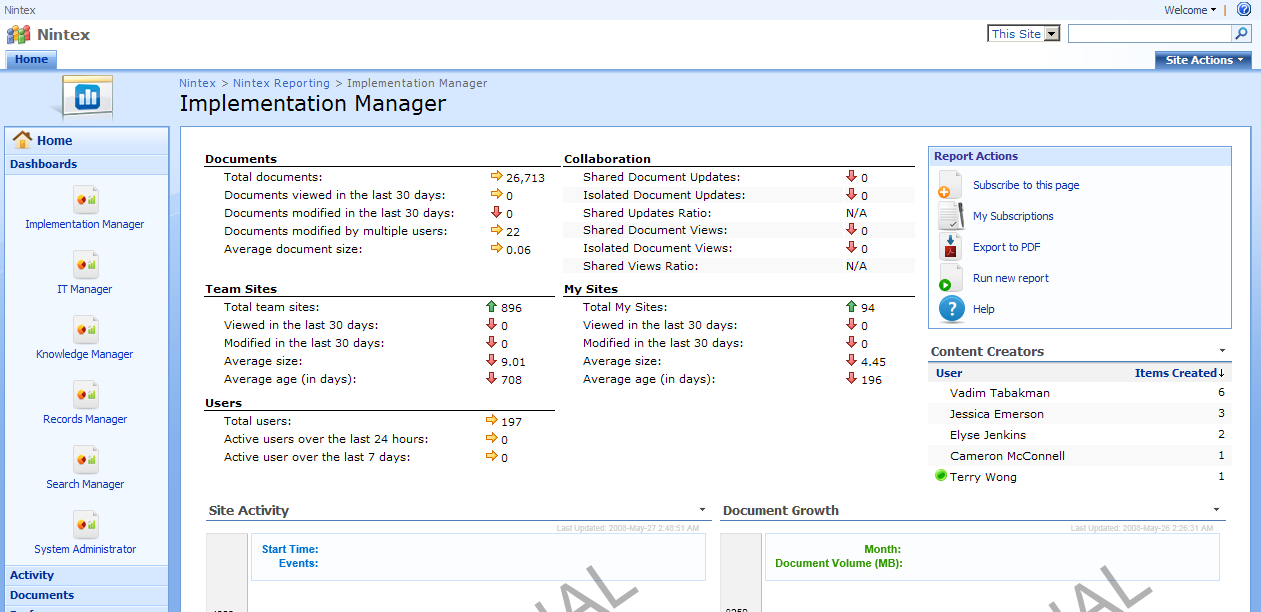Select the Knowledge Manager dashboard icon
1261x612 pixels.
tap(86, 329)
